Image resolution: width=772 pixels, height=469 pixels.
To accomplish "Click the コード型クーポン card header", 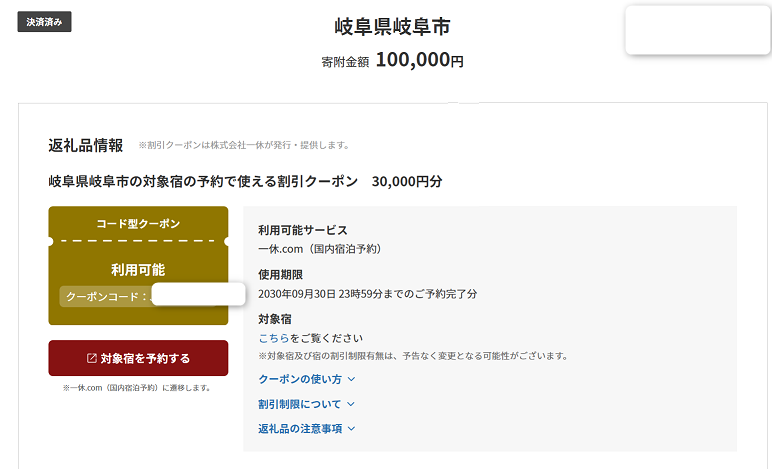I will pos(138,223).
